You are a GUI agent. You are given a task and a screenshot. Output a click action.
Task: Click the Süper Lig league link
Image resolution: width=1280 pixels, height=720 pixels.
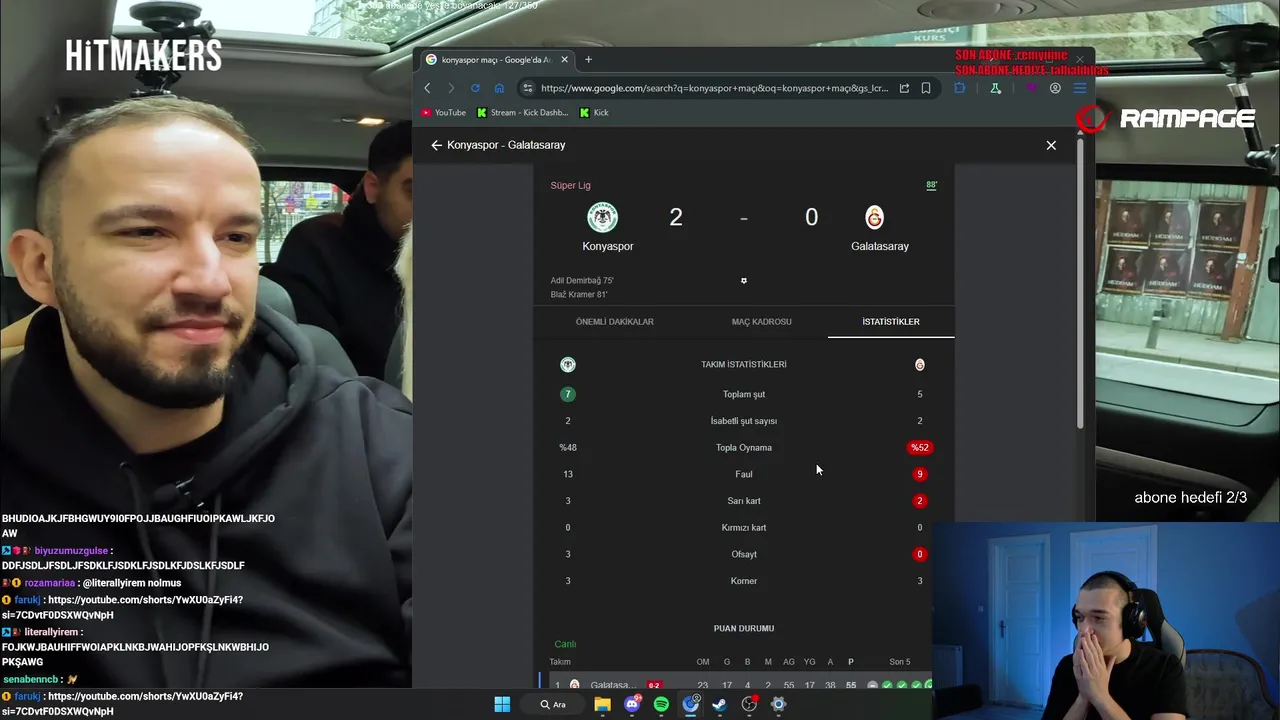coord(570,185)
